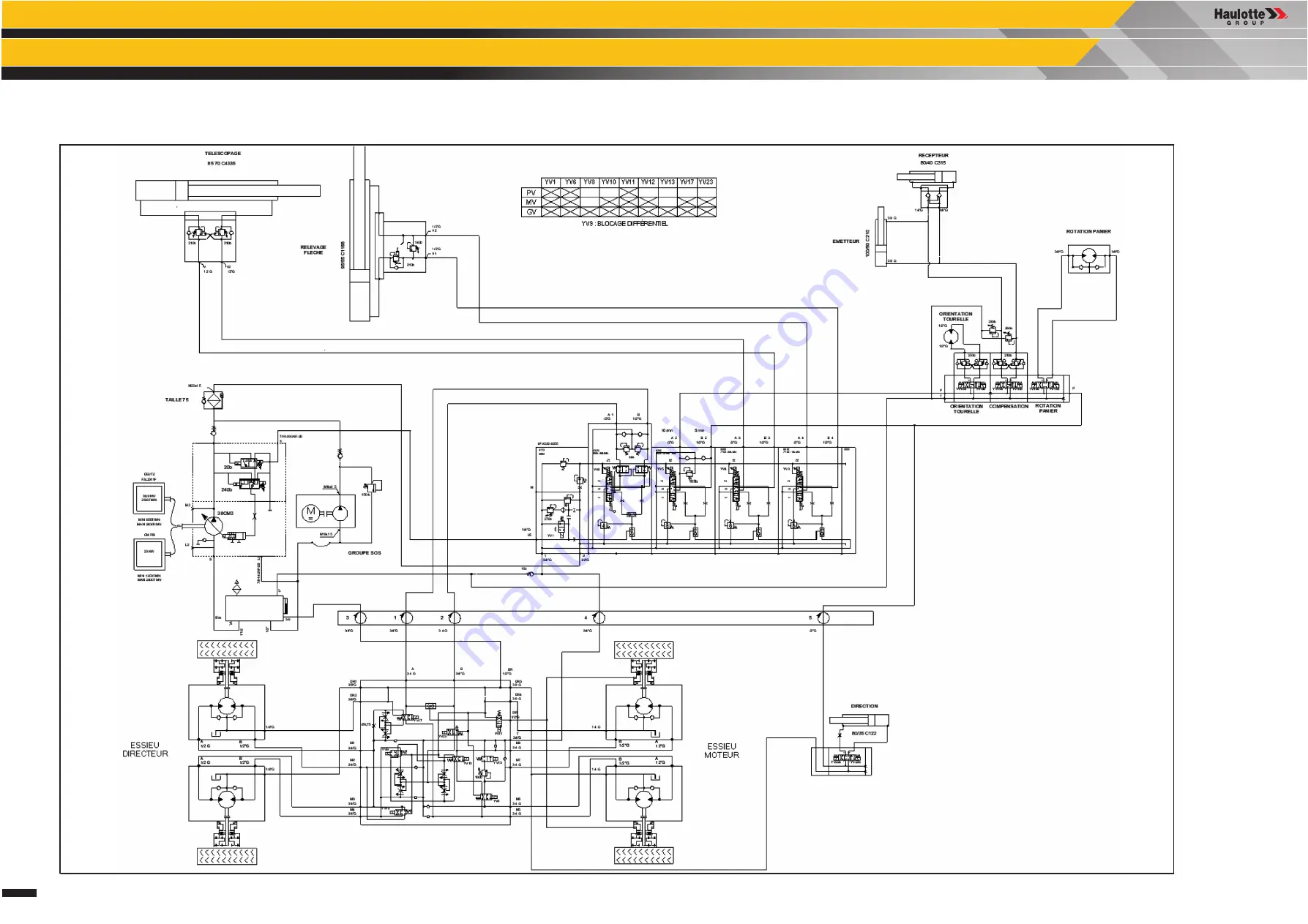Click rotary joint port 4 symbol

[x=598, y=617]
